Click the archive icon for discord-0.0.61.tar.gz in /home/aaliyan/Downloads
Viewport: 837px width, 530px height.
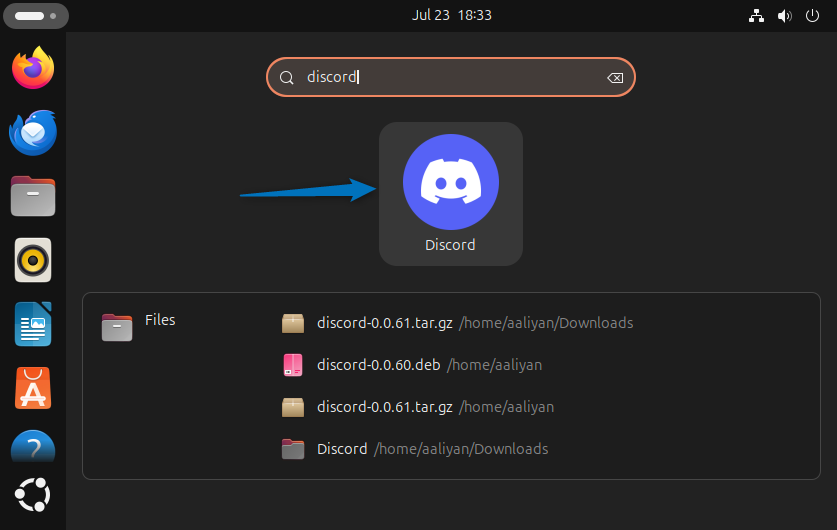click(293, 323)
